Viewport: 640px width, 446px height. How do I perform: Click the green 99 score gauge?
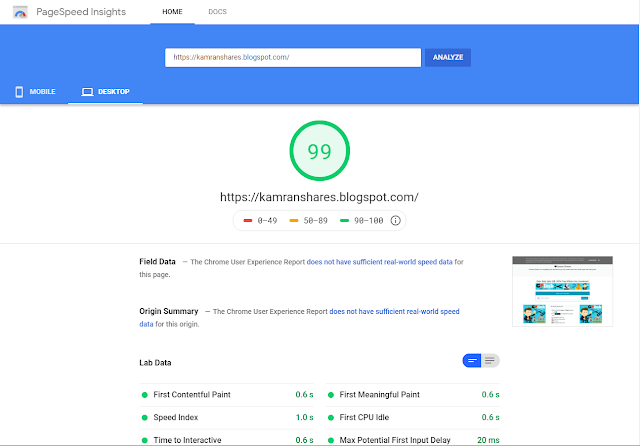pos(320,151)
